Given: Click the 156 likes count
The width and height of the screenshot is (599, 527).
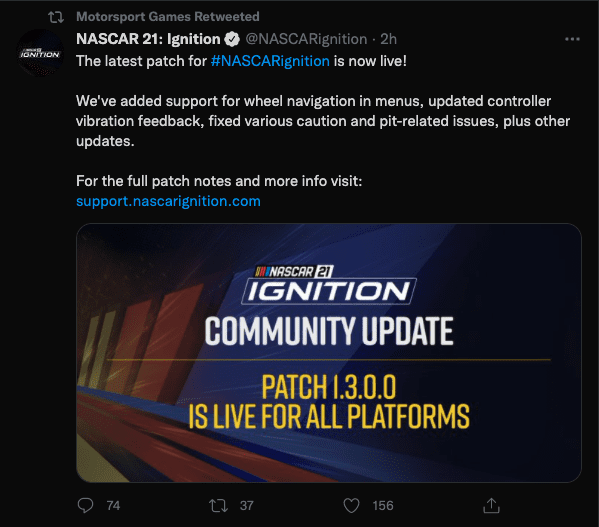Looking at the screenshot, I should click(383, 506).
